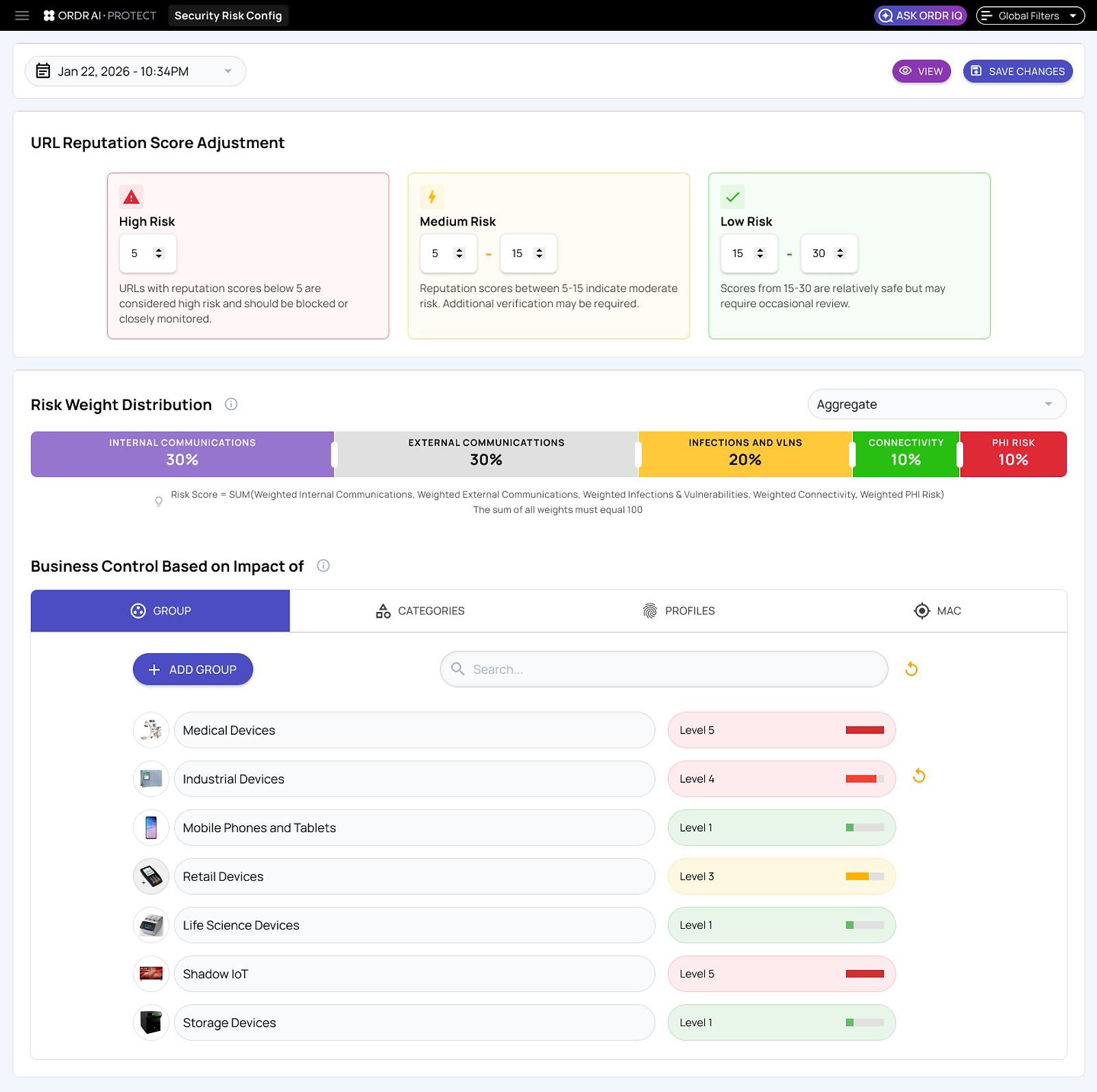
Task: Adjust the High Risk threshold stepper
Action: tap(159, 254)
